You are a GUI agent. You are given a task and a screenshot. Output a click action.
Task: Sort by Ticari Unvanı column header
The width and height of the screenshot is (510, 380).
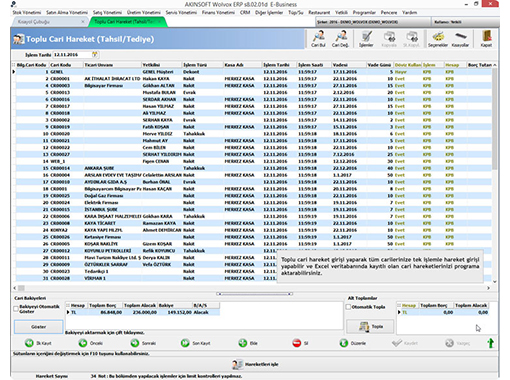(112, 65)
